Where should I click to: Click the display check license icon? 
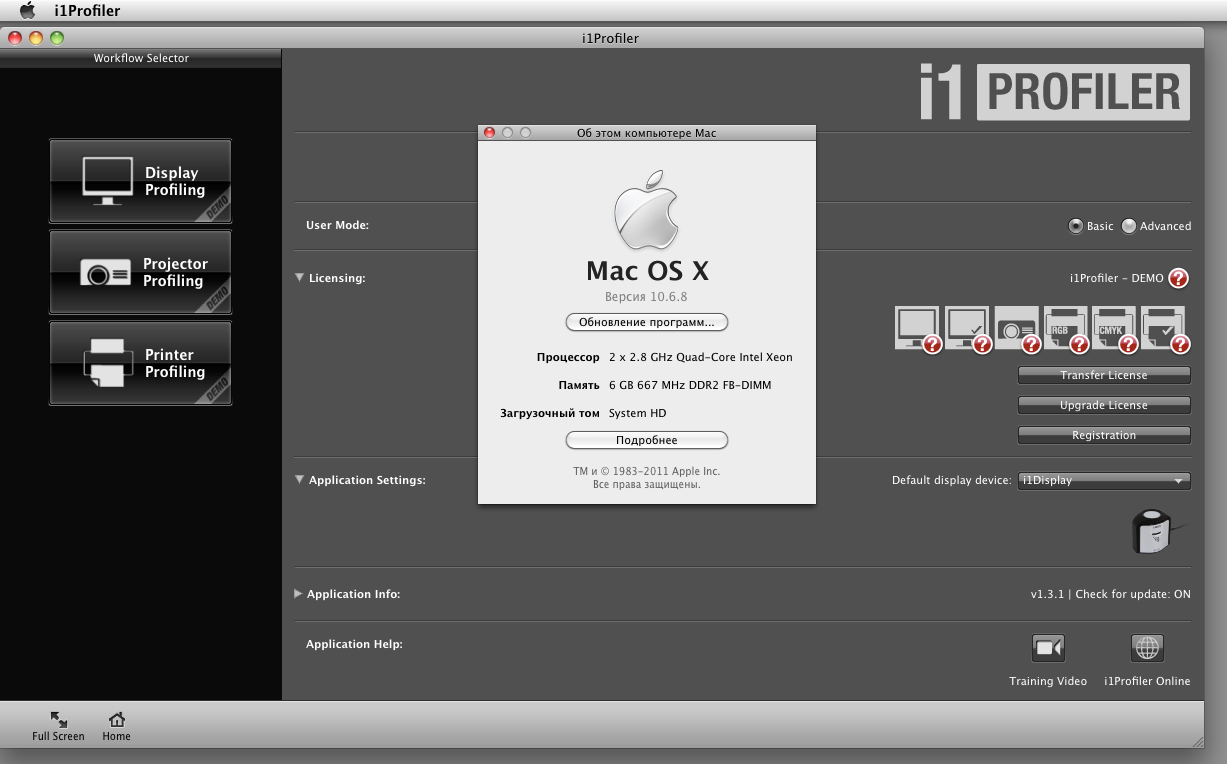pos(967,329)
